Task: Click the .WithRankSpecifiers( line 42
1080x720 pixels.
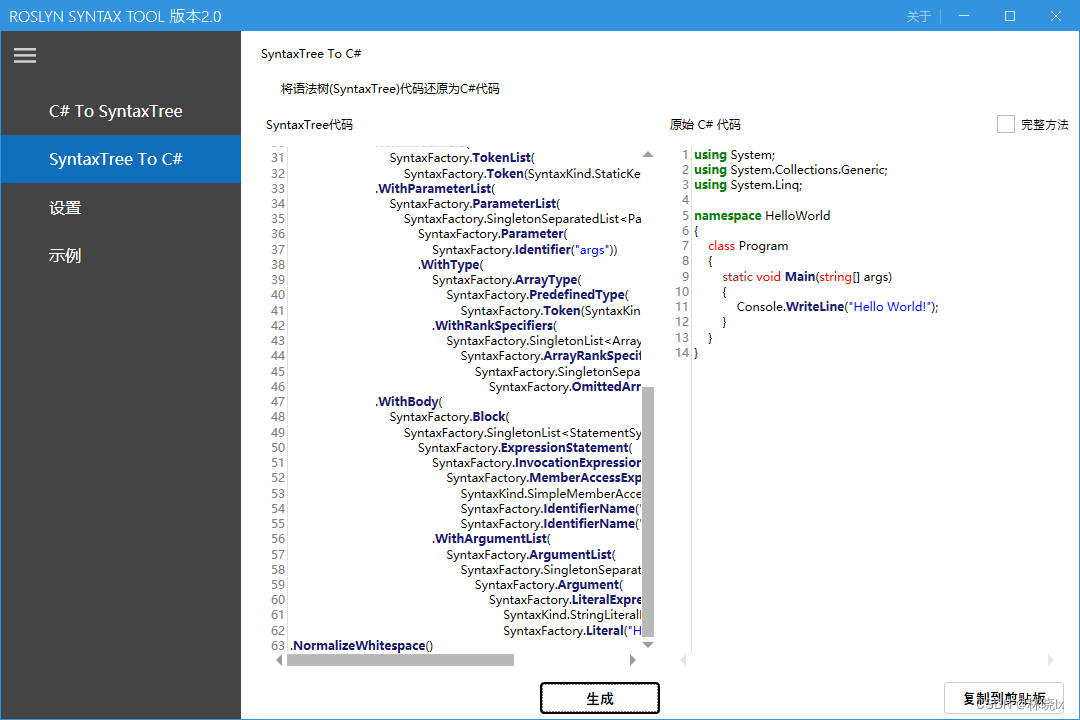Action: [495, 325]
